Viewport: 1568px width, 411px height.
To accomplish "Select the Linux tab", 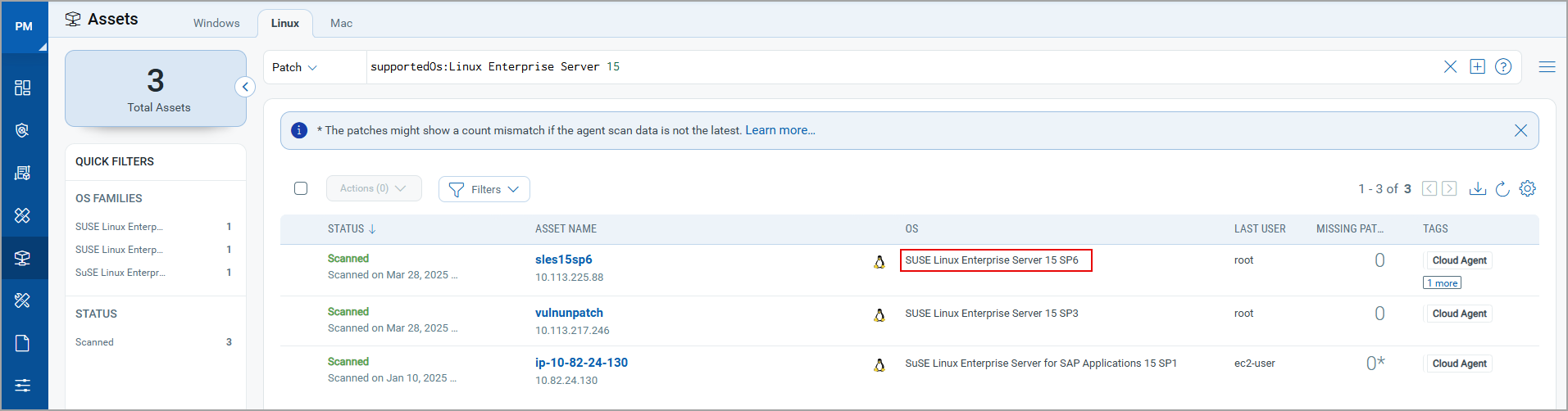I will (285, 23).
